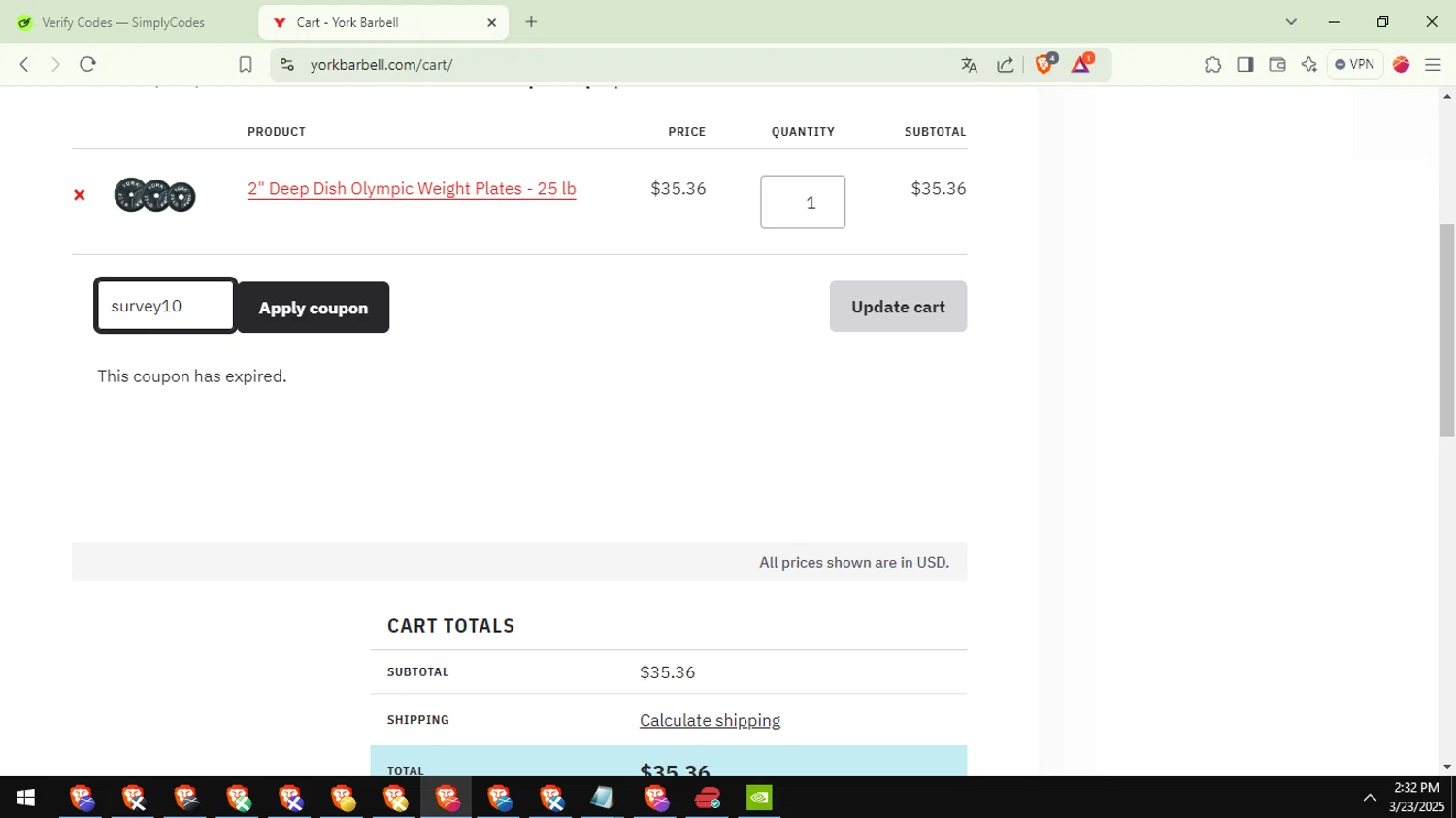Close the Cart - York Barbell tab
The image size is (1456, 818).
[x=491, y=22]
